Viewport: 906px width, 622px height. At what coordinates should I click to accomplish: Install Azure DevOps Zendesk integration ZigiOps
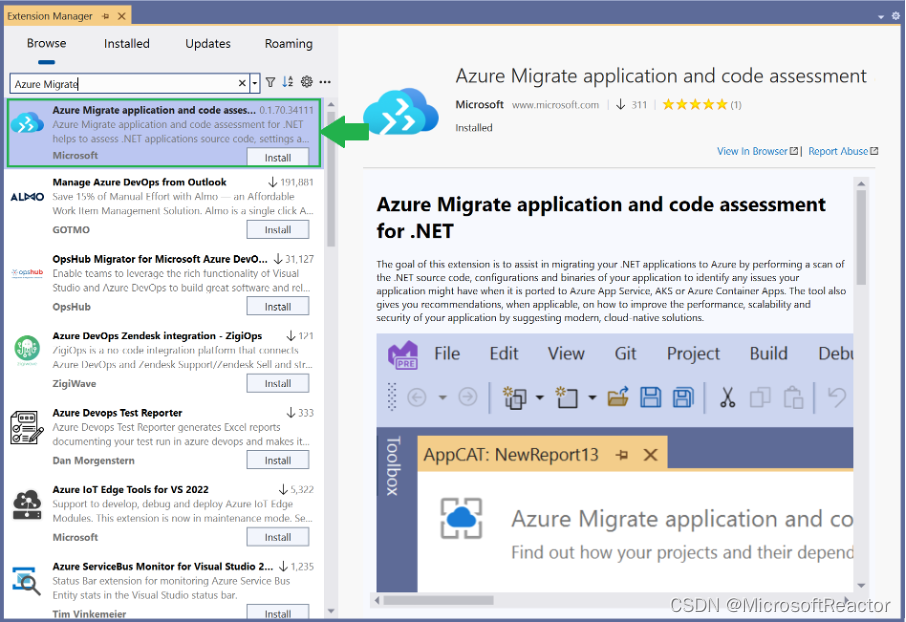[x=278, y=383]
